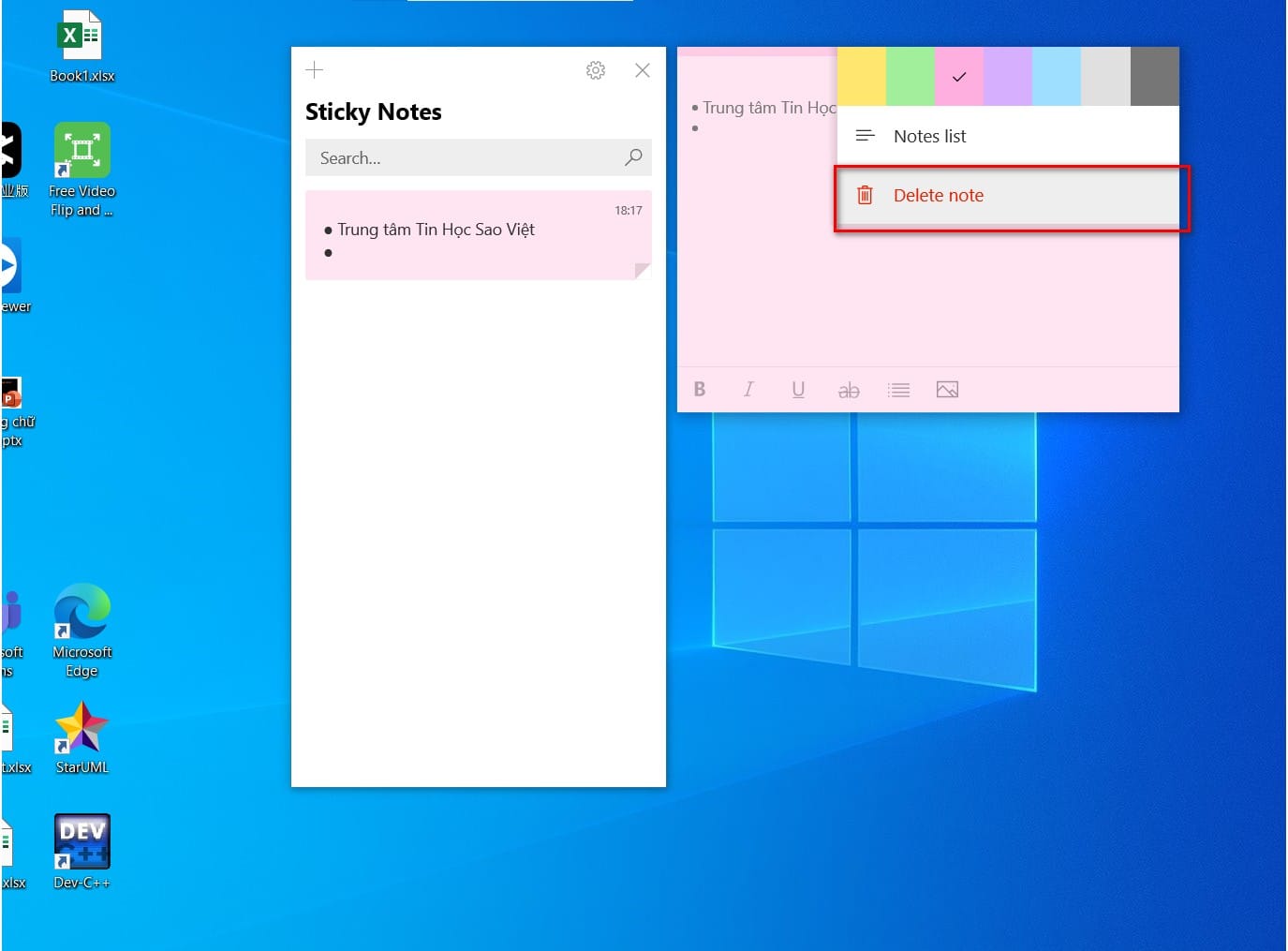Create a new note with plus icon

click(315, 69)
